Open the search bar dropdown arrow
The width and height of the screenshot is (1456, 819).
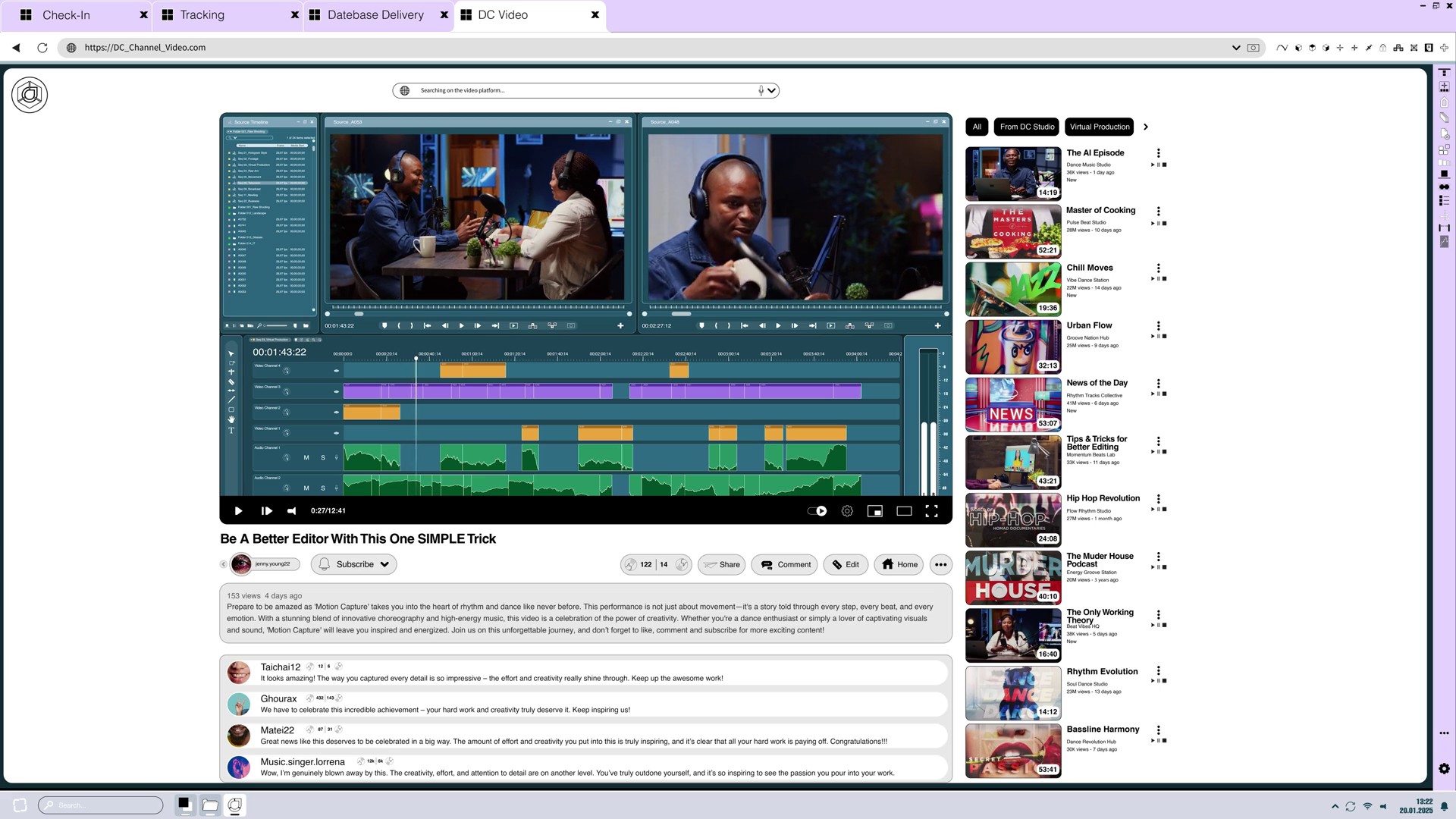pyautogui.click(x=771, y=90)
